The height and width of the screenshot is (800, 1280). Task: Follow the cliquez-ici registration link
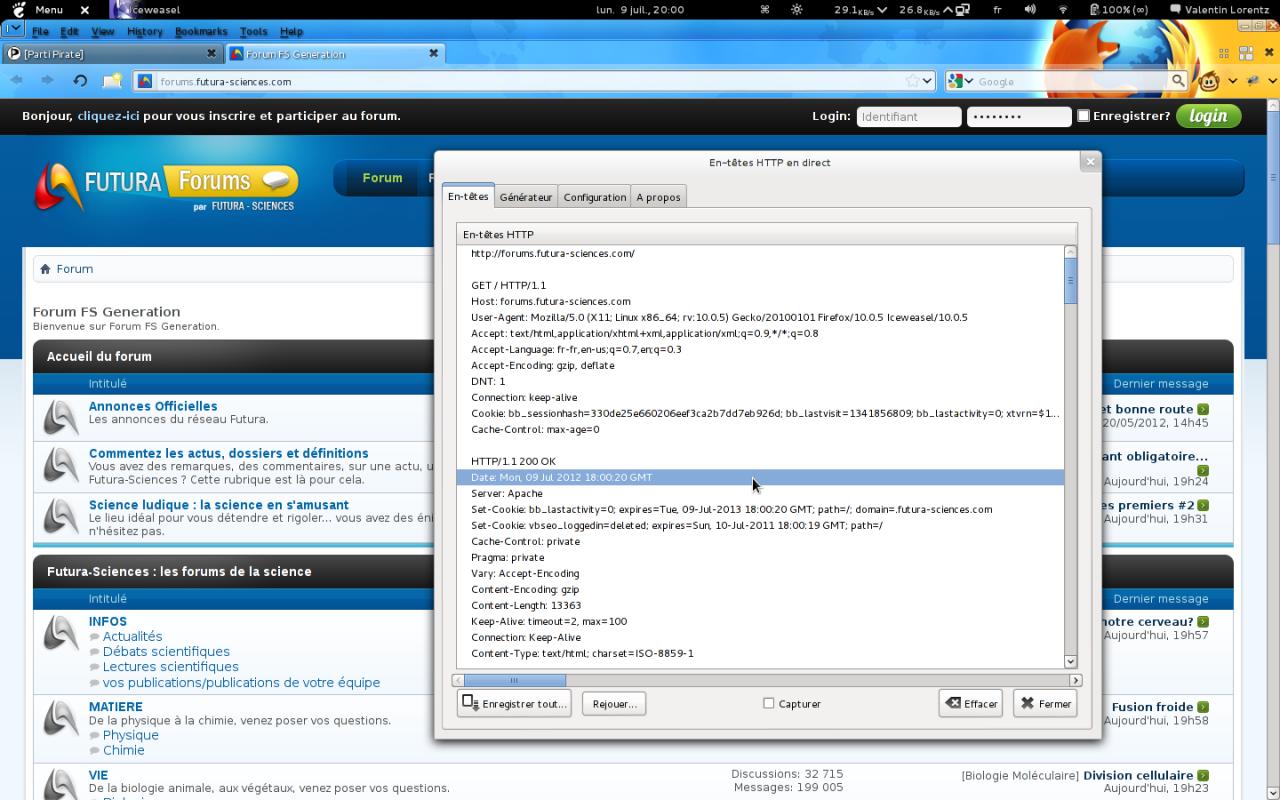[108, 116]
